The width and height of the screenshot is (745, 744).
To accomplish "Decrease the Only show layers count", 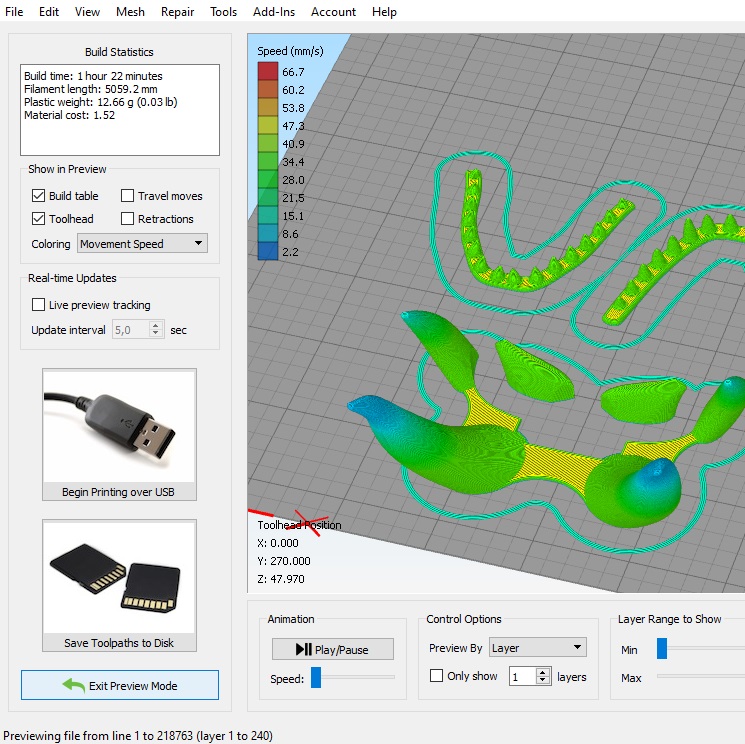I will [x=543, y=680].
